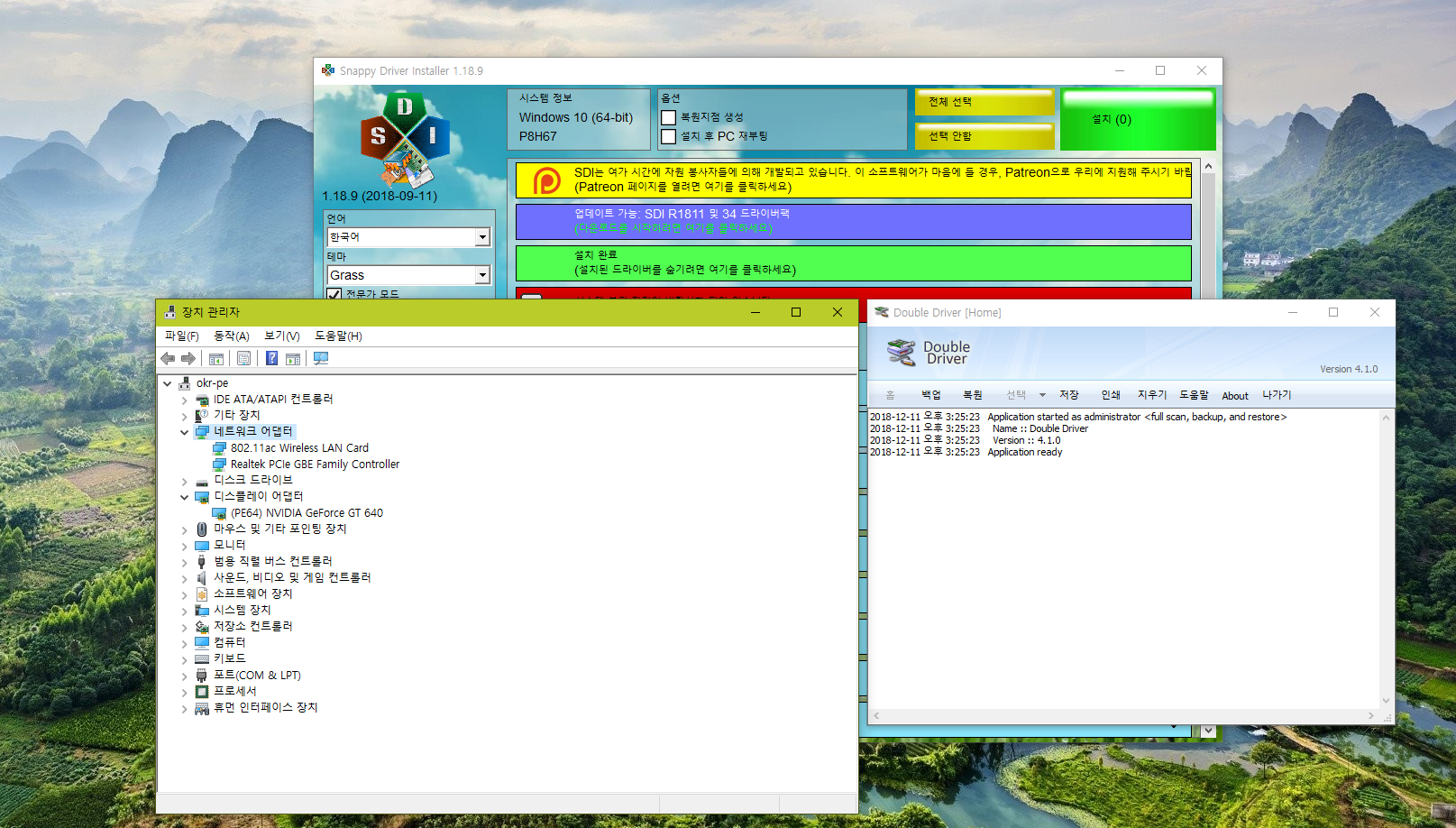Click show/hide console tree toolbar icon

click(x=216, y=359)
